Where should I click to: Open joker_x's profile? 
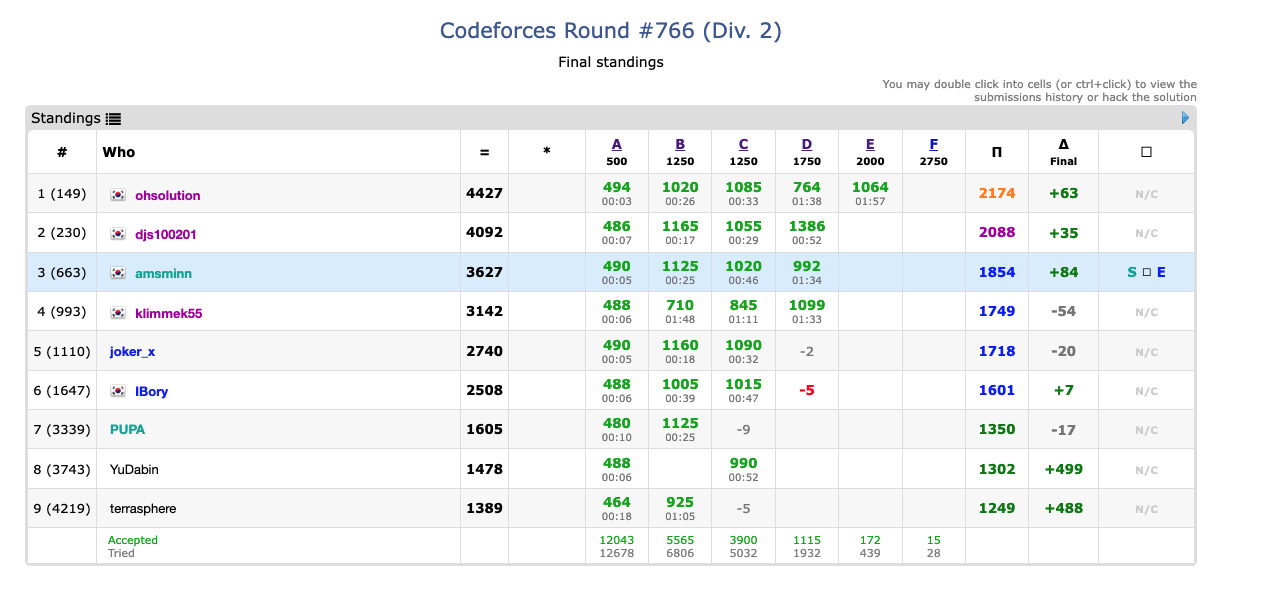[132, 351]
